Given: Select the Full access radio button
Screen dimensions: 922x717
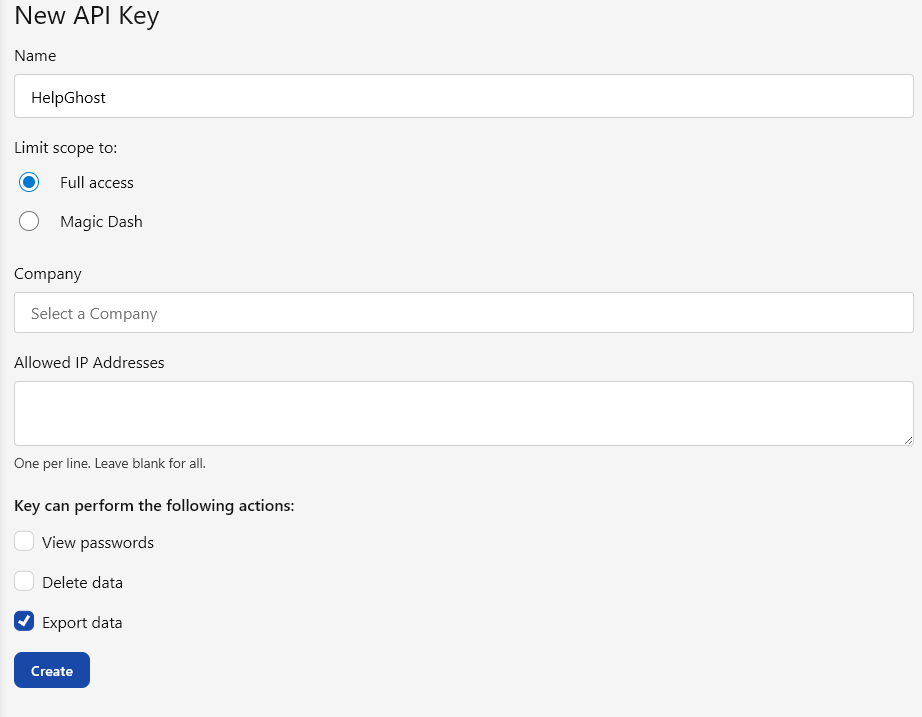Looking at the screenshot, I should [29, 182].
